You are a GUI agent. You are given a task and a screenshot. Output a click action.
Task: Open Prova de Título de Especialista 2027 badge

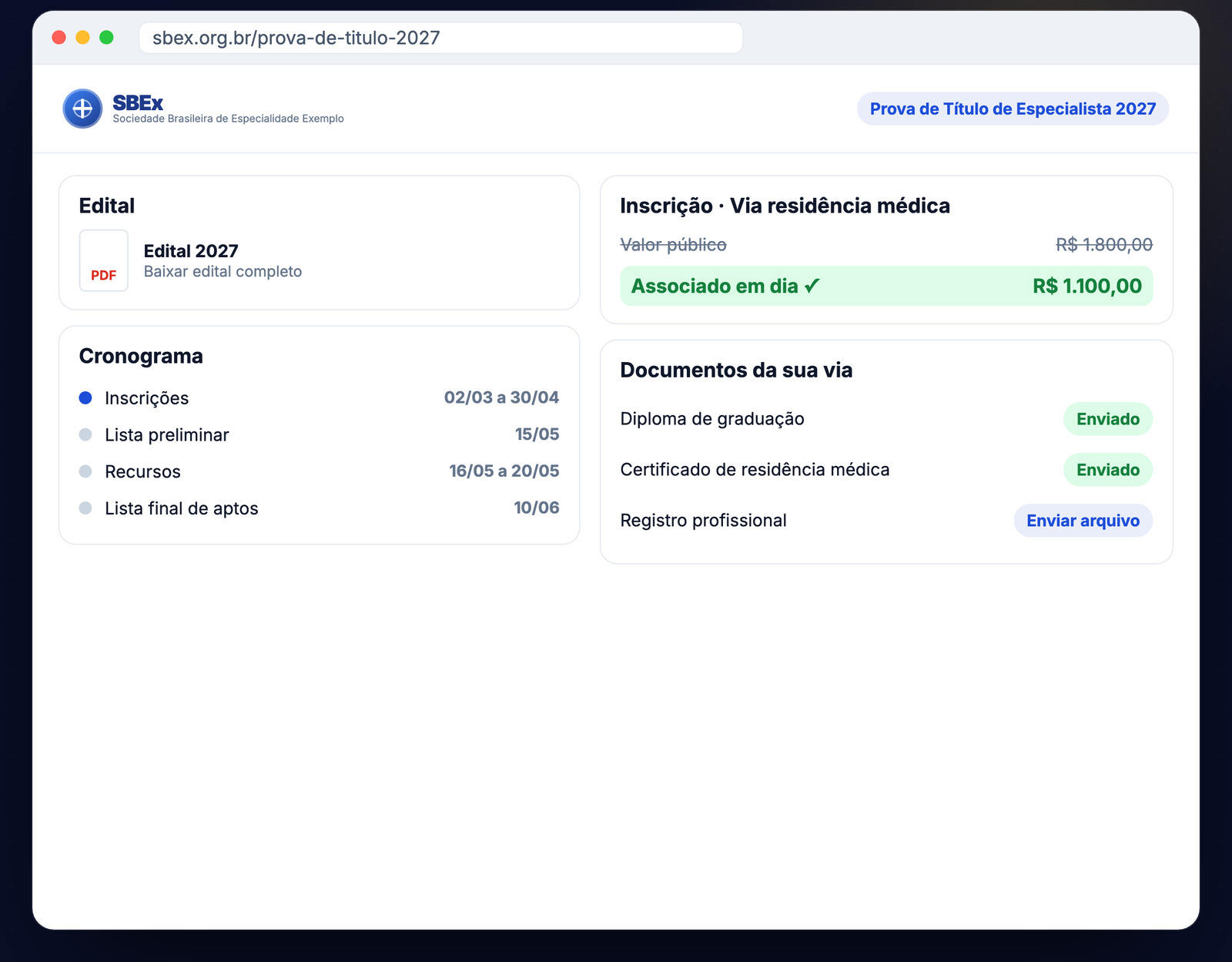coord(1013,109)
